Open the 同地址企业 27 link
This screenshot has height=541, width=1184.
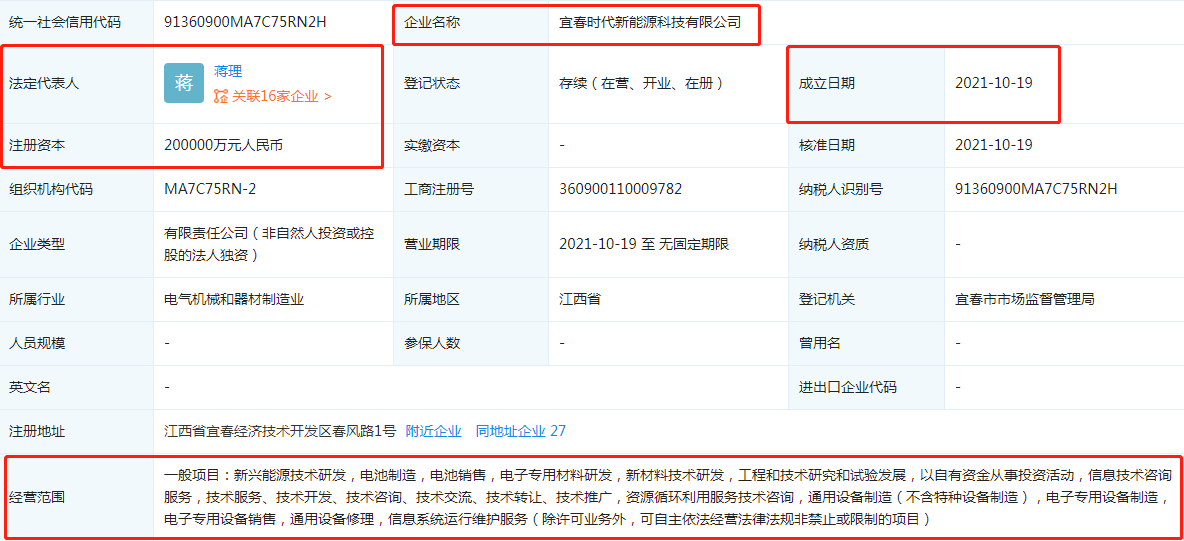point(520,431)
